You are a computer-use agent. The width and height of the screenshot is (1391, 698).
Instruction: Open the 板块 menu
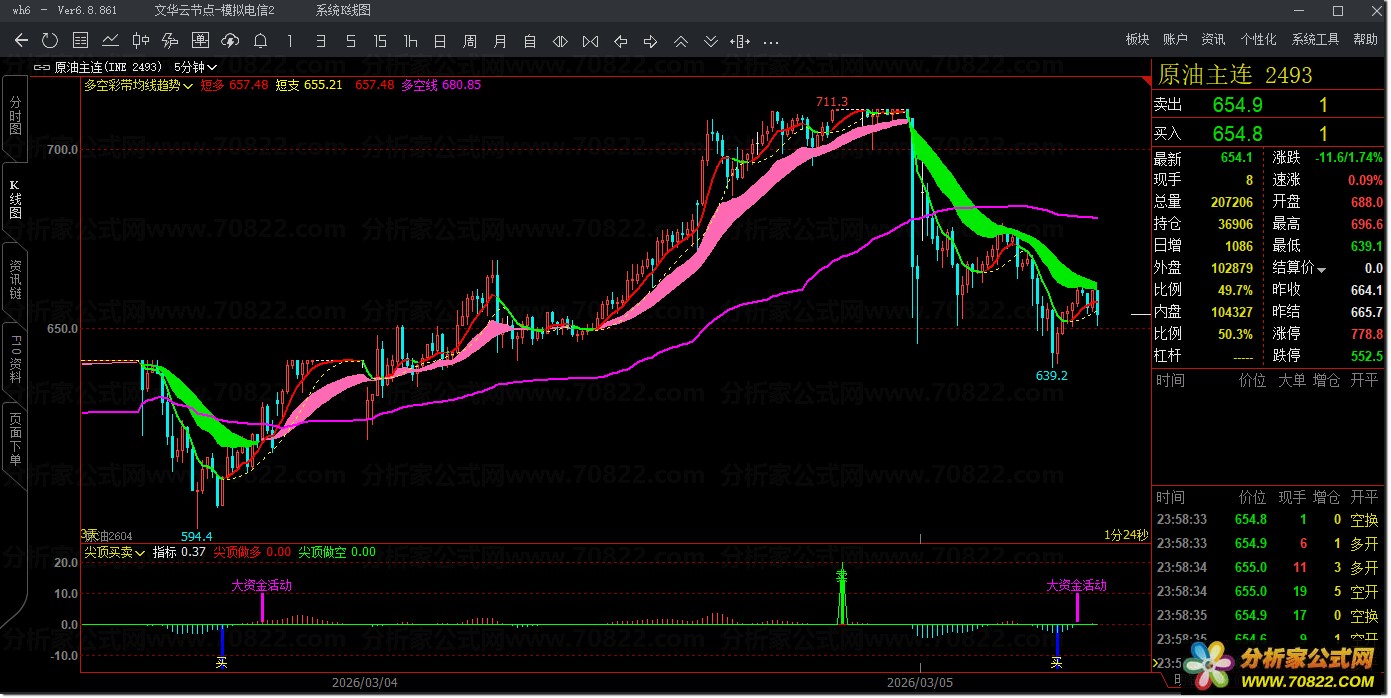pos(1137,40)
